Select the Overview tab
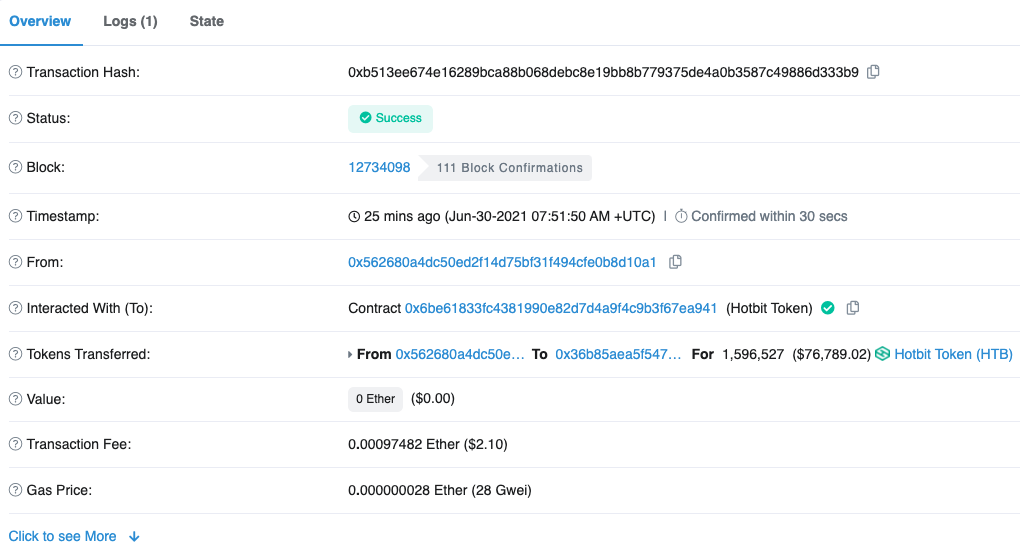 40,21
